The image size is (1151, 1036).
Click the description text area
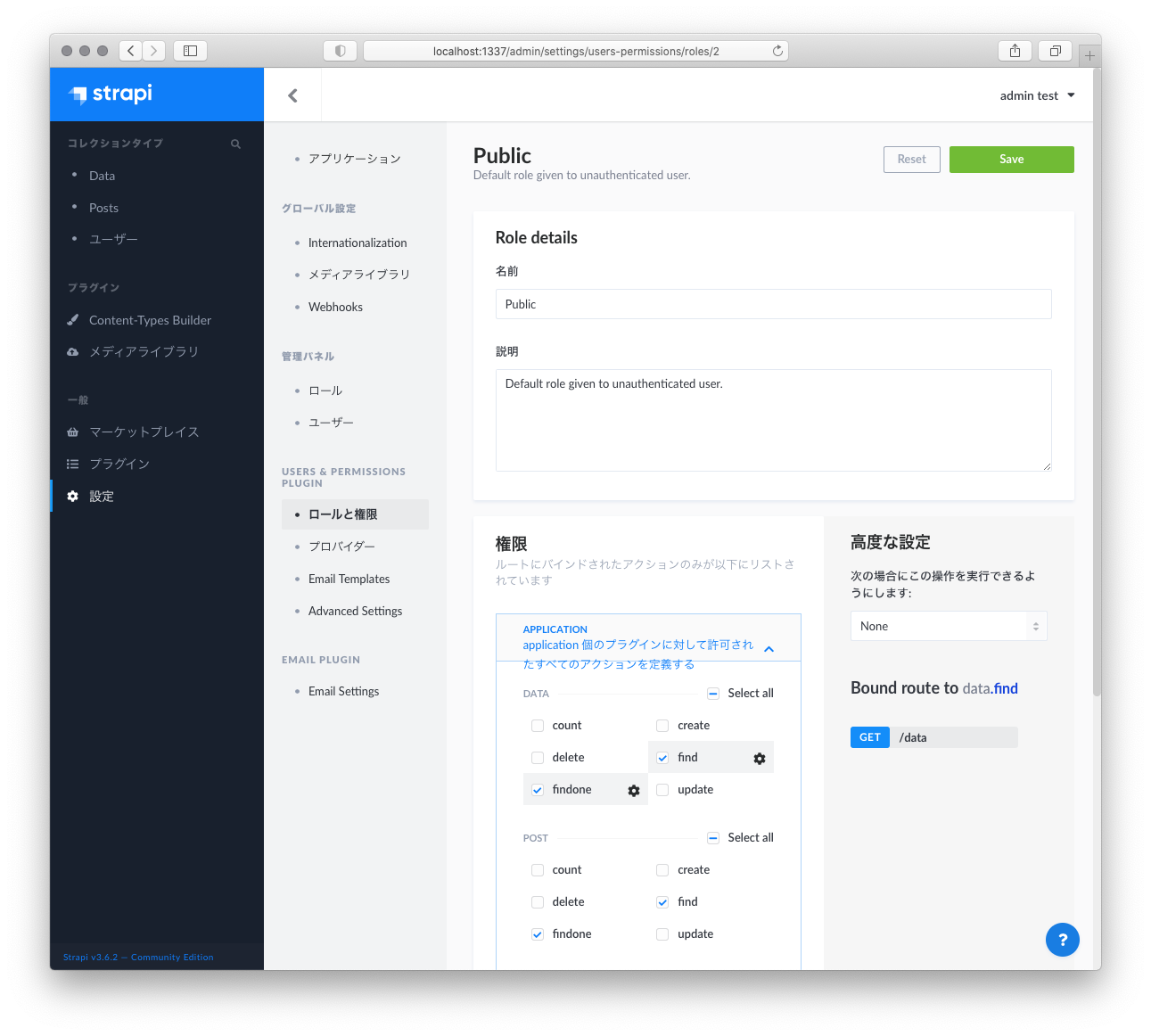click(773, 420)
